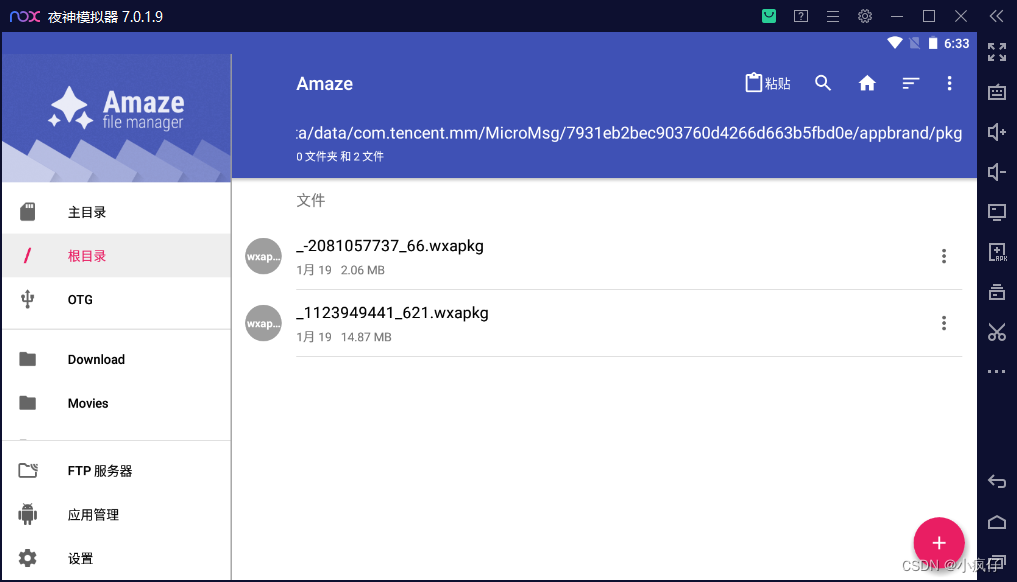1017x582 pixels.
Task: Open the sort options icon
Action: [x=911, y=83]
